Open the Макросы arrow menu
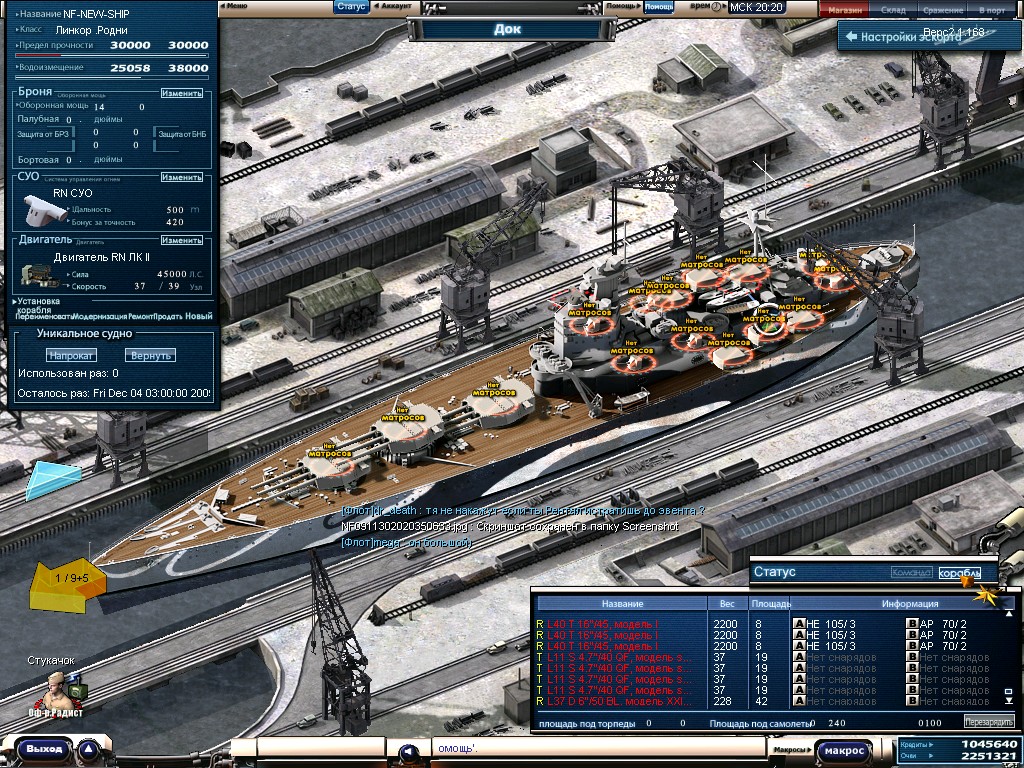1024x768 pixels. pos(792,750)
